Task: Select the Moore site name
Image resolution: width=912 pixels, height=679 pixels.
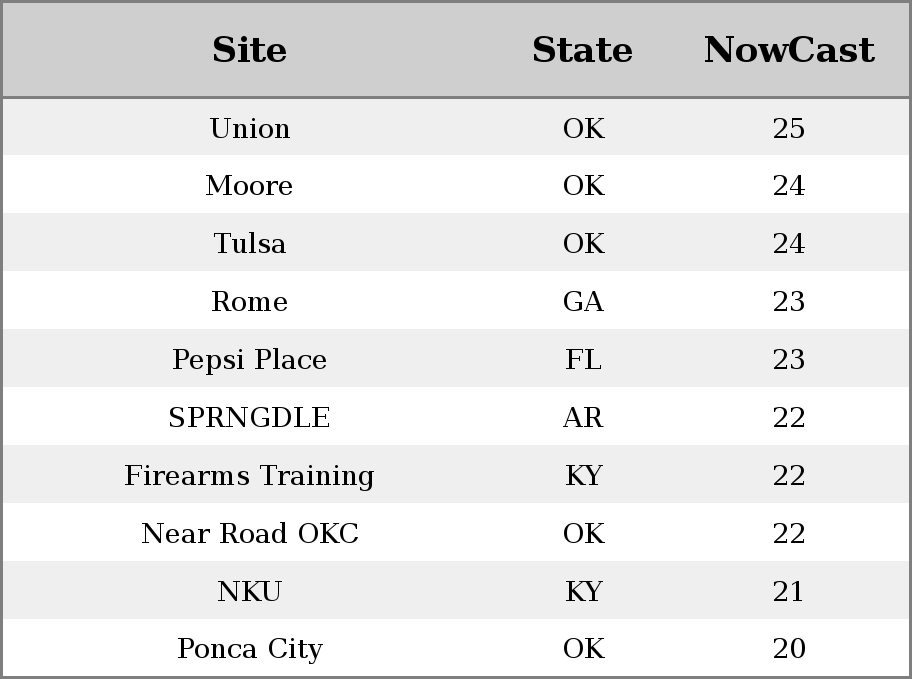Action: [250, 186]
